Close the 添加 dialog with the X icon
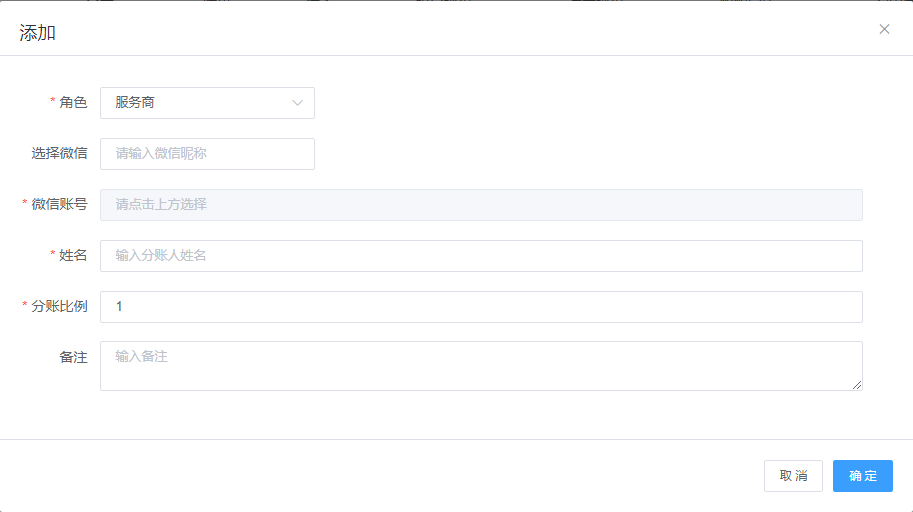The image size is (913, 512). point(884,29)
